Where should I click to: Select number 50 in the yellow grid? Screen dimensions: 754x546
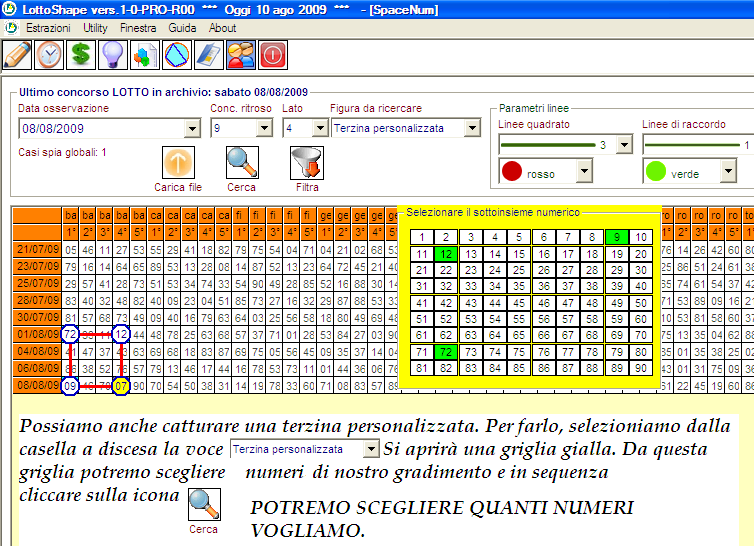click(641, 303)
